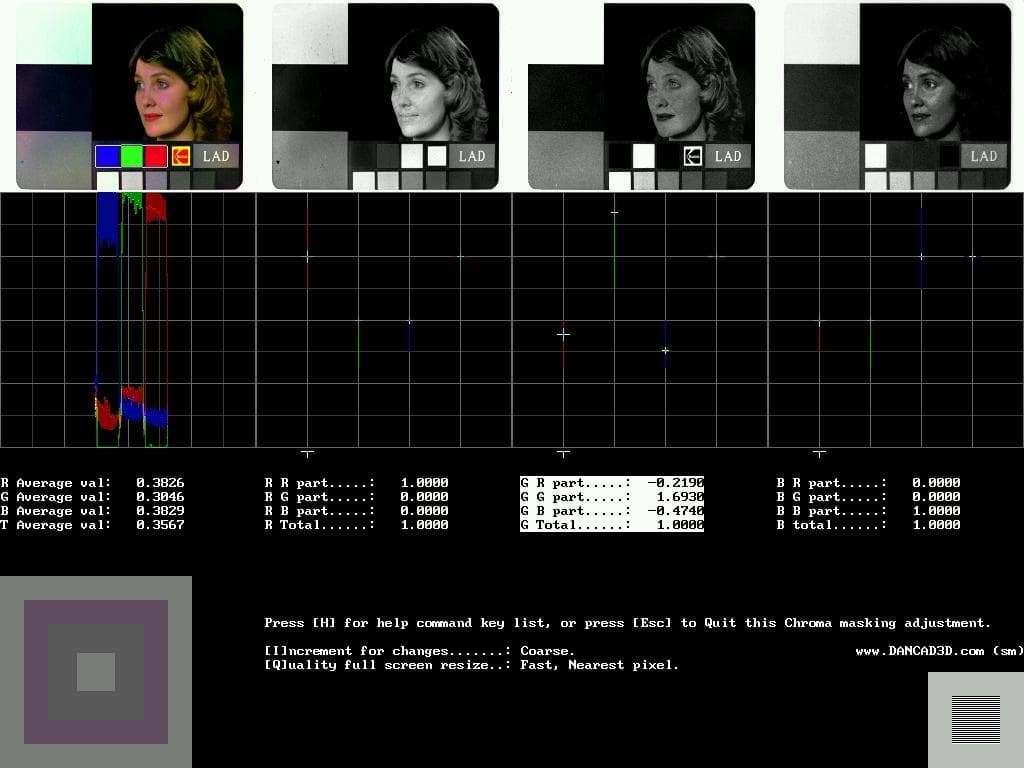Click the nested purple-gray squares test pattern
The width and height of the screenshot is (1024, 768).
[x=96, y=671]
